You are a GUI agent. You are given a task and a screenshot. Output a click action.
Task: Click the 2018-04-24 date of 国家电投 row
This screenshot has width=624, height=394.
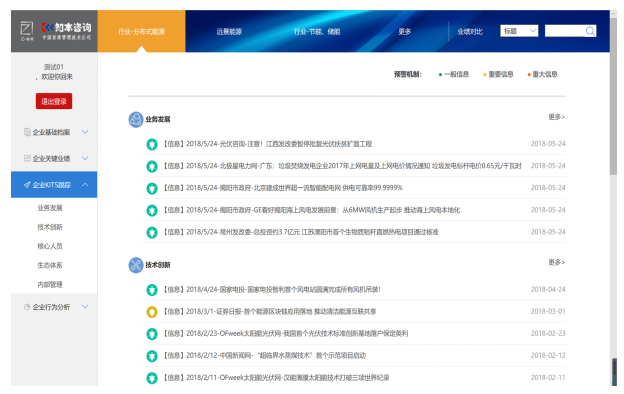click(548, 290)
